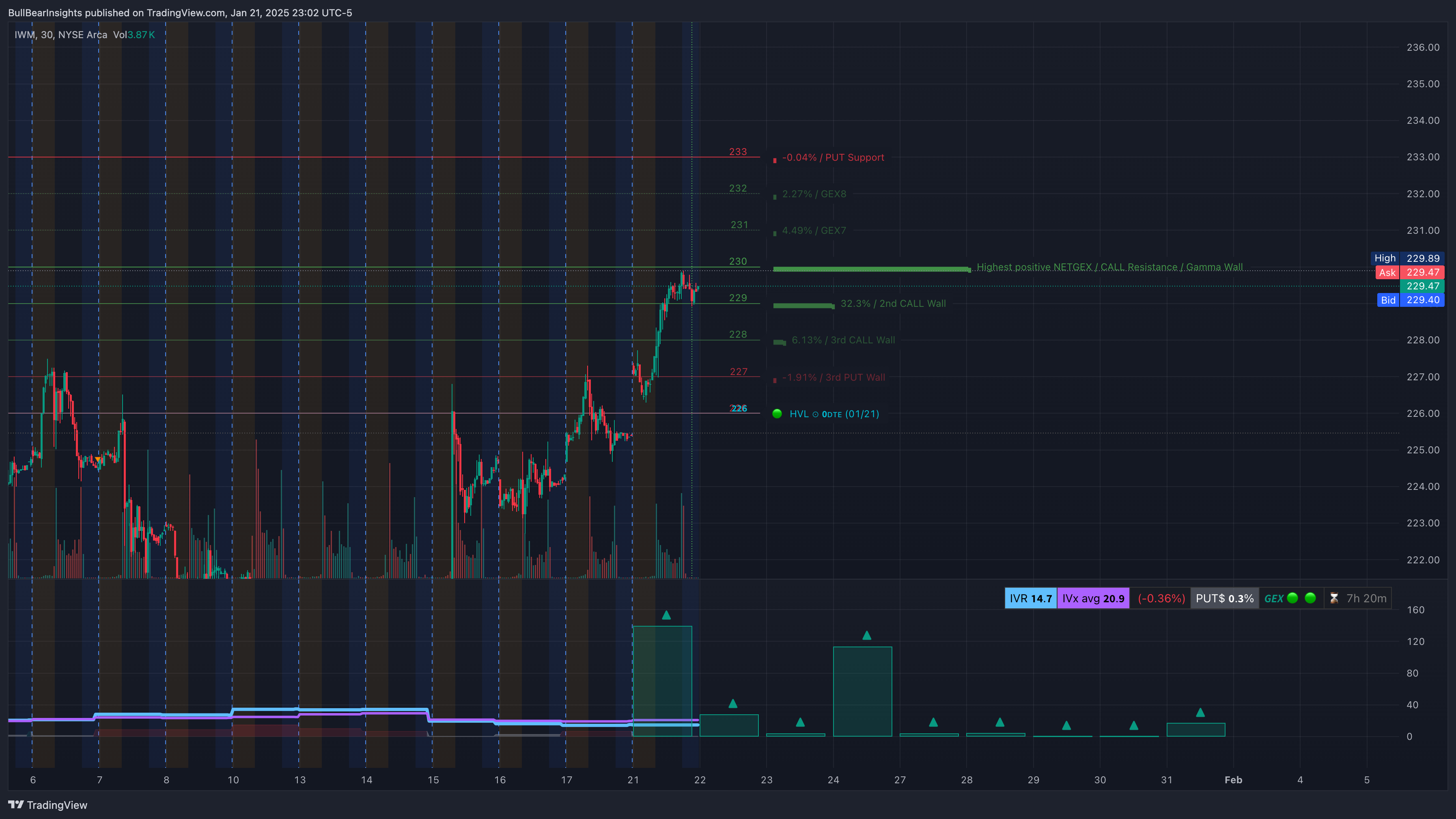The width and height of the screenshot is (1456, 819).
Task: Click the -0.04% / PUT Support label
Action: 833,157
